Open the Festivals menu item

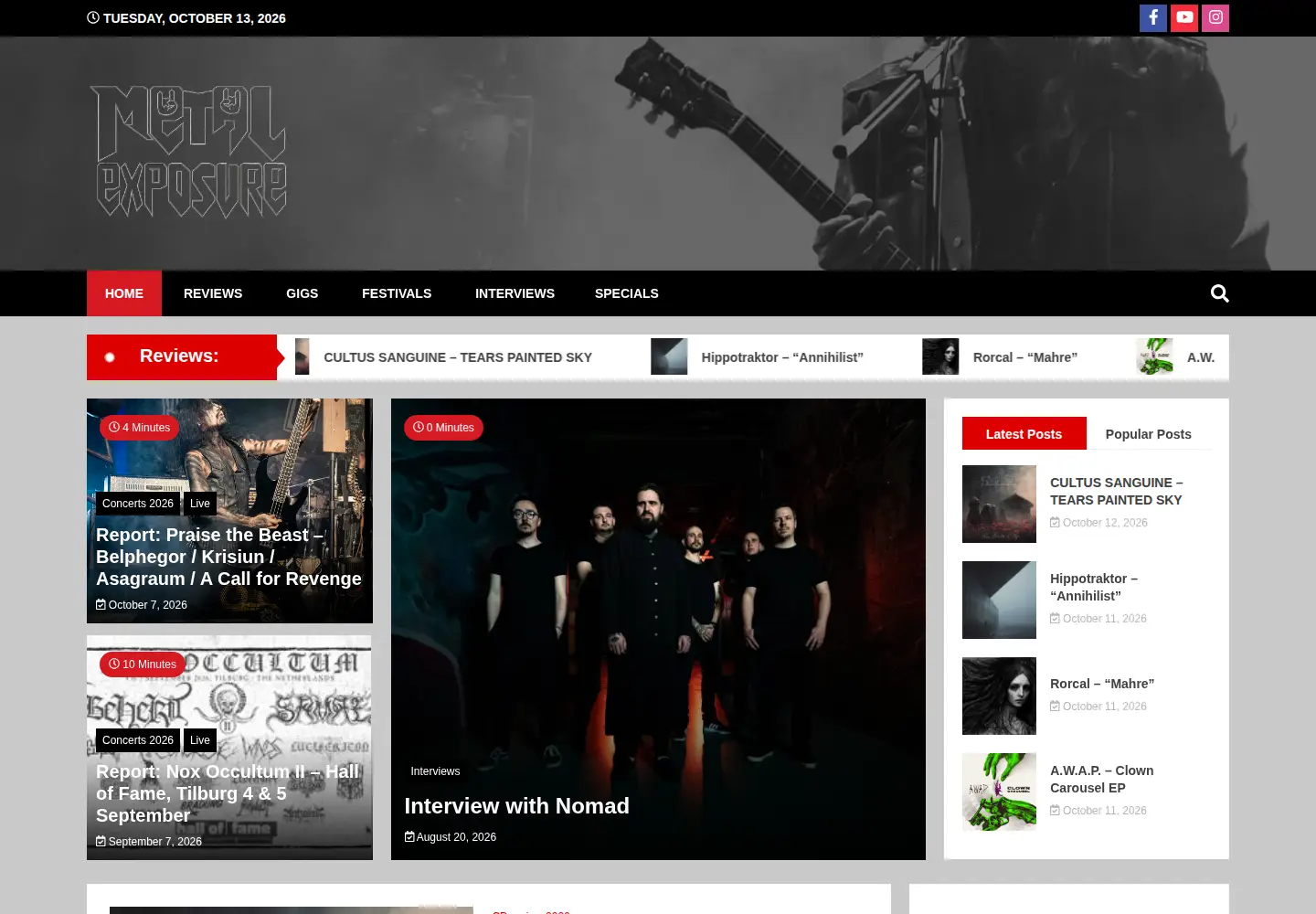point(397,293)
